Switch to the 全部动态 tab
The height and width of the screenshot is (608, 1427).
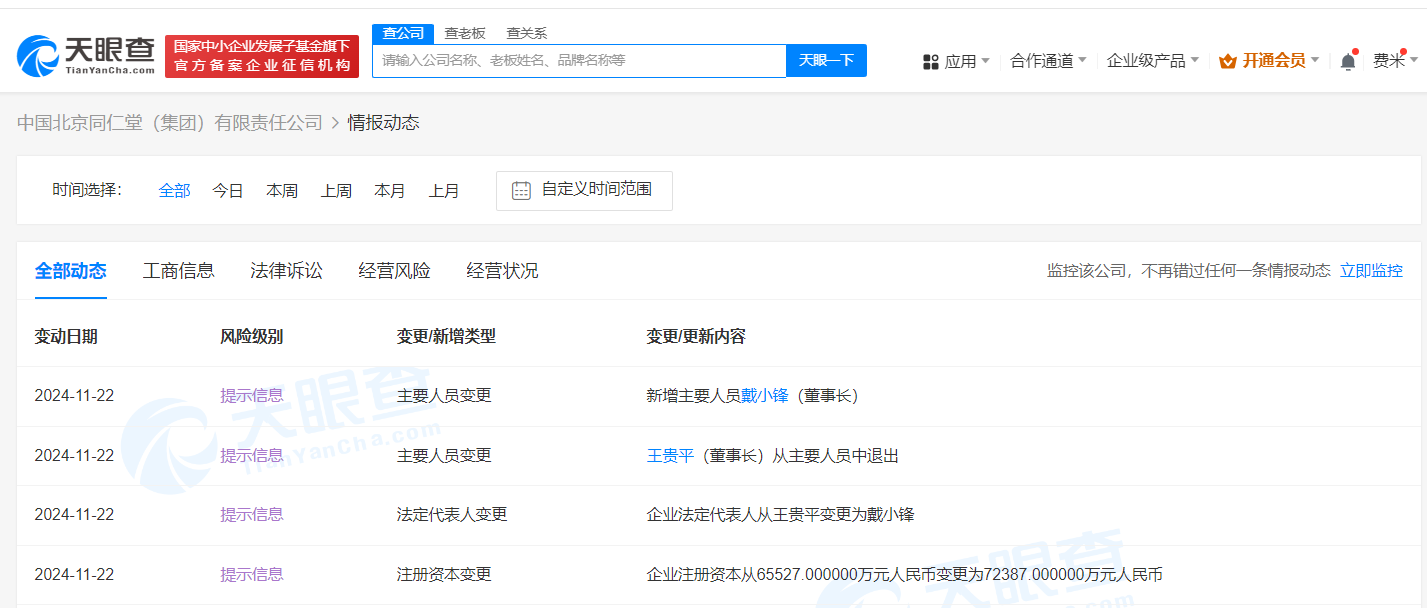pyautogui.click(x=71, y=271)
